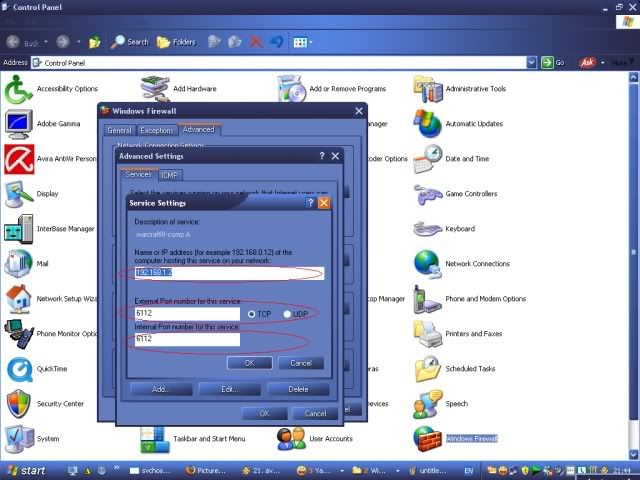The image size is (640, 480).
Task: Click the Internal Port number field
Action: click(187, 339)
